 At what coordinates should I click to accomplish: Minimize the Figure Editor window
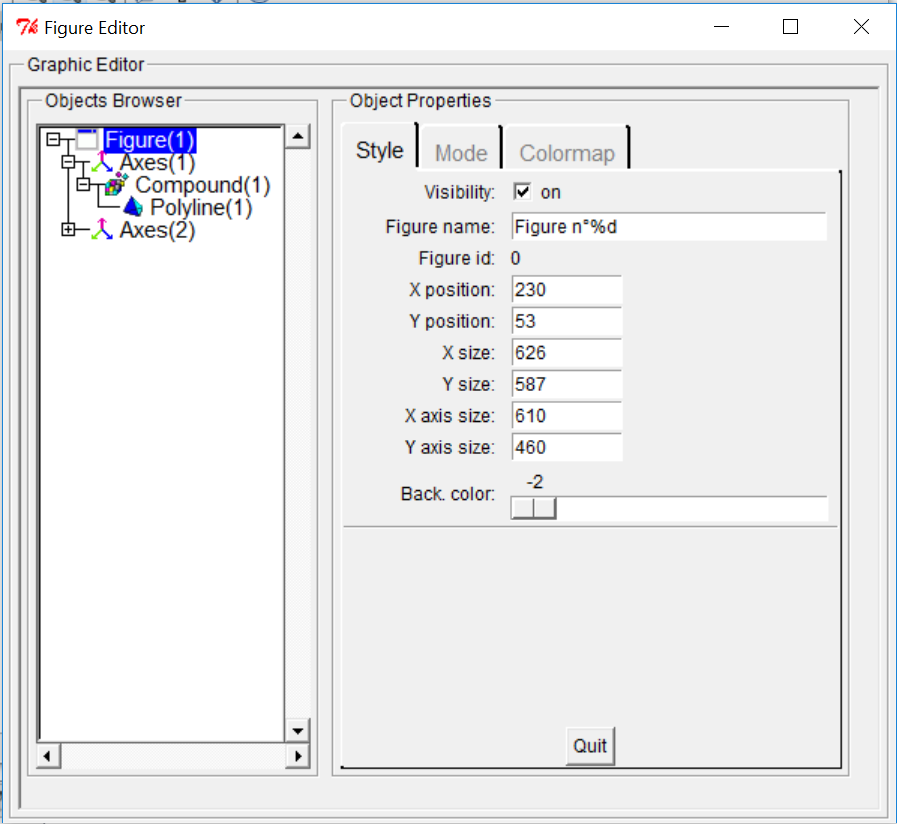[721, 27]
